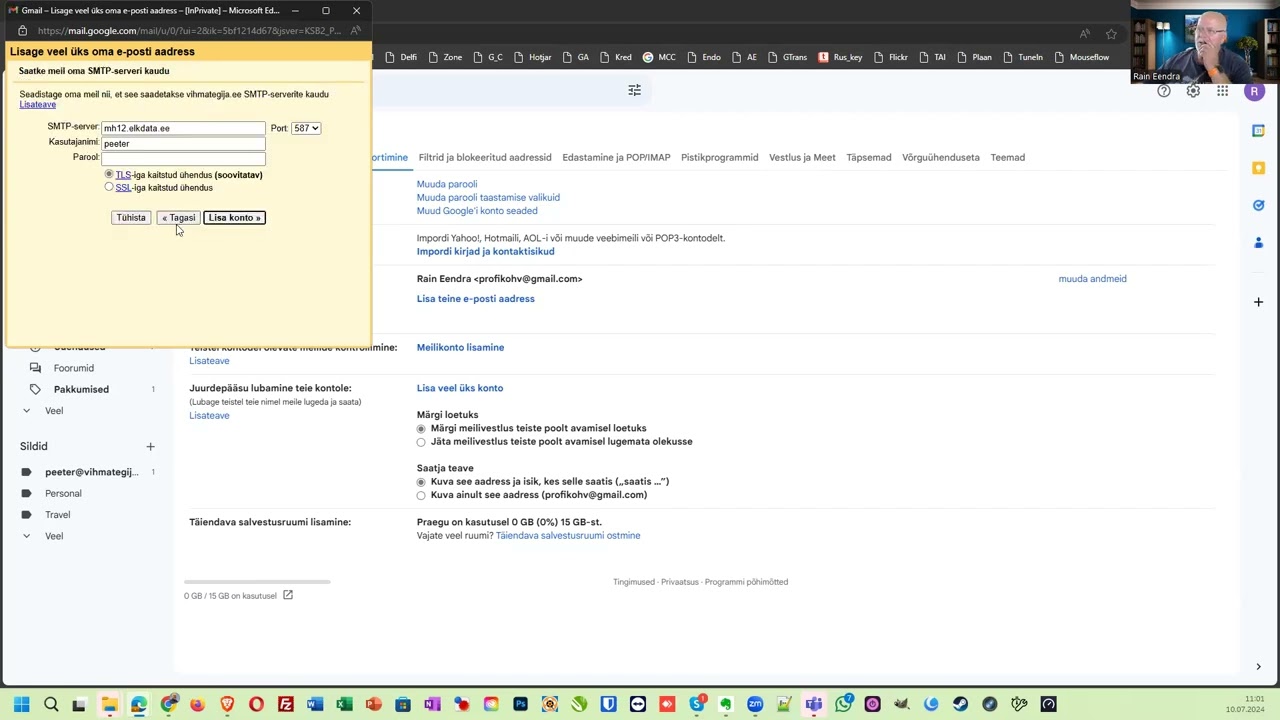Click the Parool password field
Image resolution: width=1280 pixels, height=720 pixels.
183,158
